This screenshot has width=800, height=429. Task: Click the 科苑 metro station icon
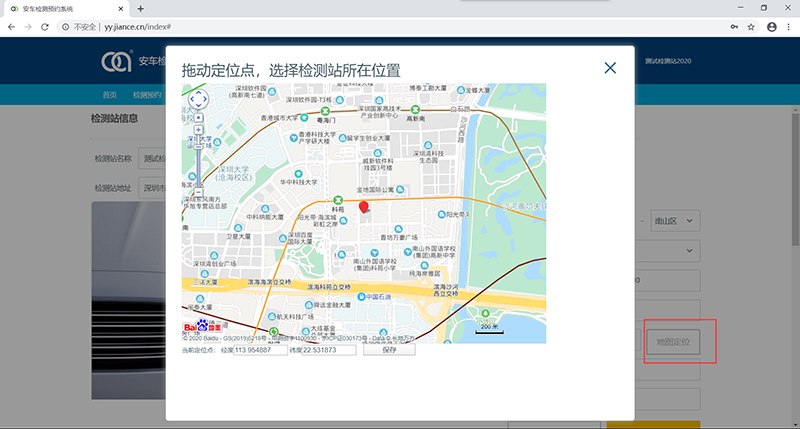pos(338,200)
